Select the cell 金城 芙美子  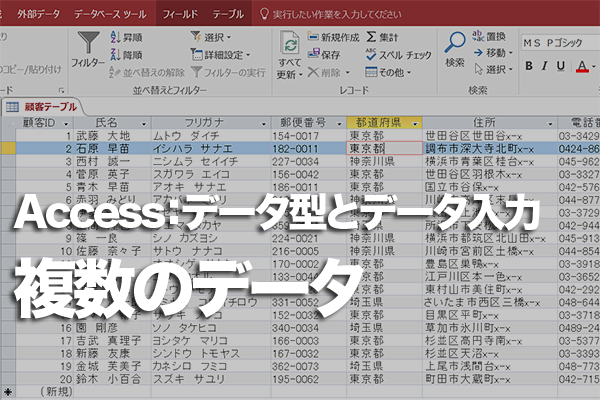point(112,366)
